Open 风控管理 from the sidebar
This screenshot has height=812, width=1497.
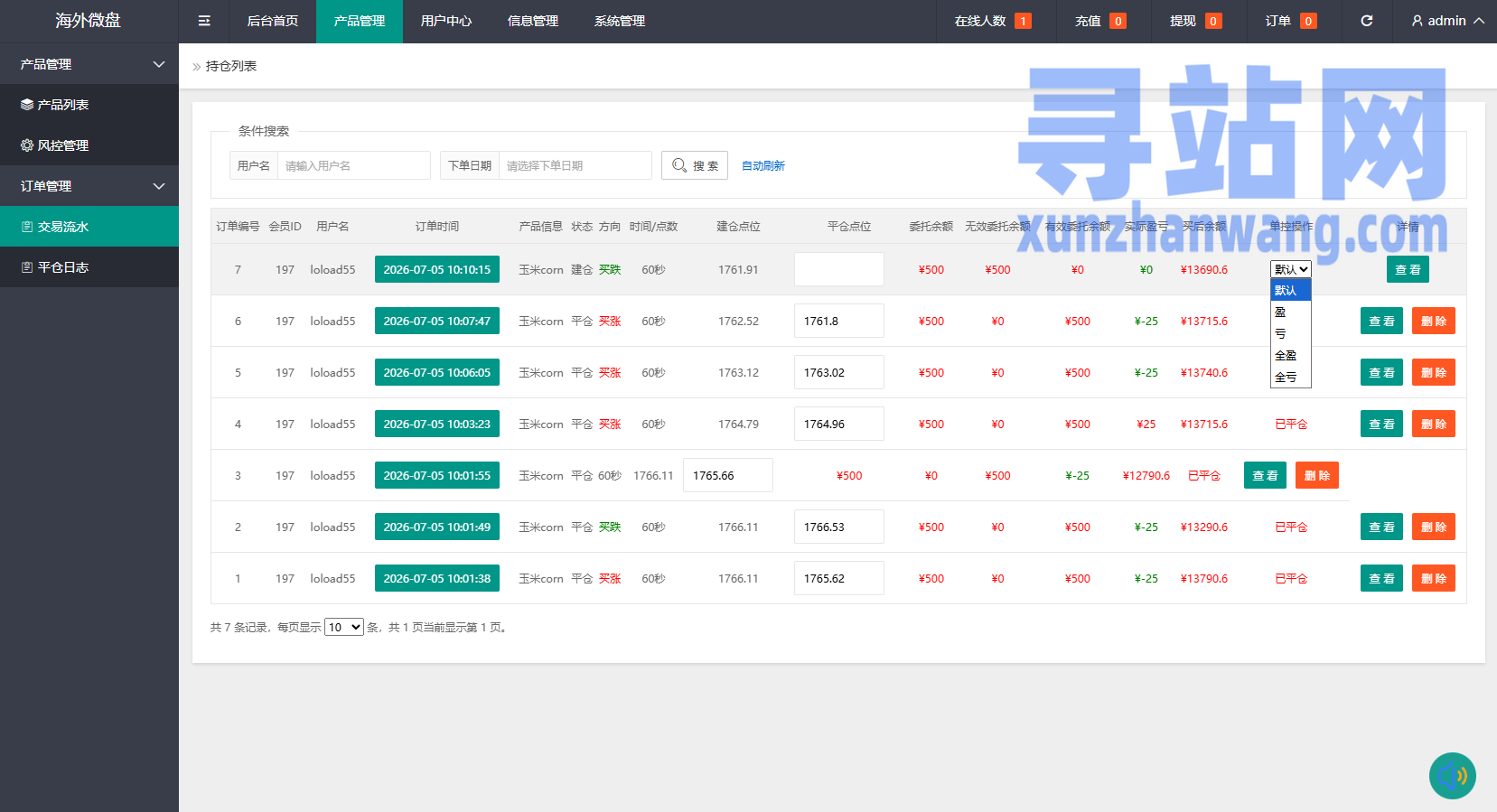pyautogui.click(x=89, y=145)
